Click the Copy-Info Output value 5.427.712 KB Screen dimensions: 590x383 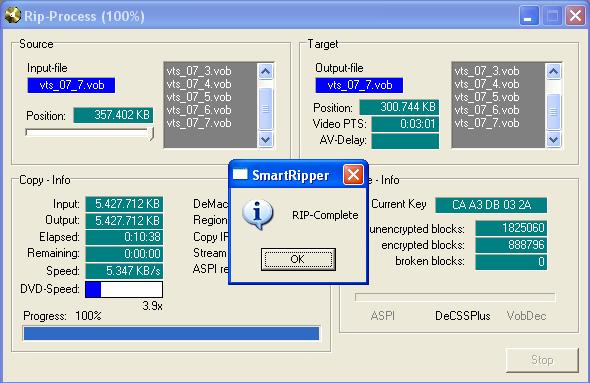[124, 220]
